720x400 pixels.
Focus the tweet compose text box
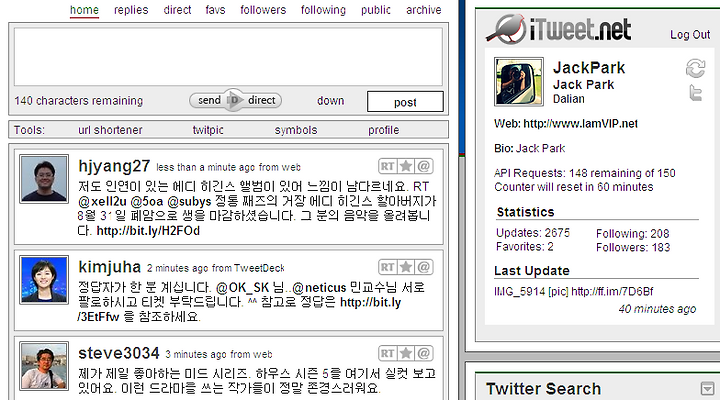[228, 57]
